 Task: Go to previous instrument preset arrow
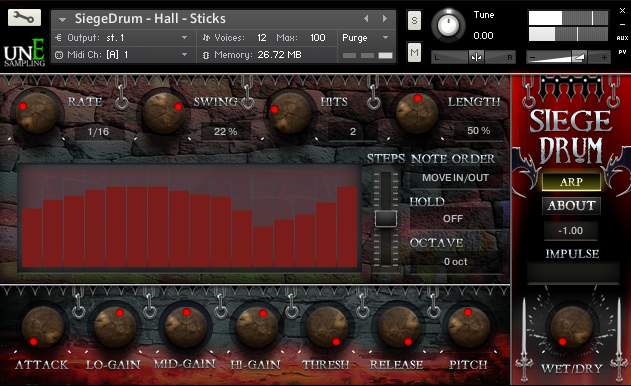[x=366, y=19]
